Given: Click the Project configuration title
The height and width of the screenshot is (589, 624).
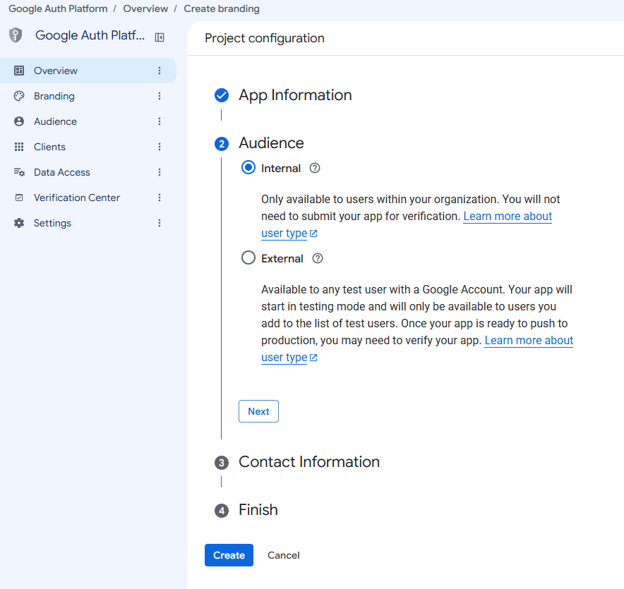Looking at the screenshot, I should 265,38.
